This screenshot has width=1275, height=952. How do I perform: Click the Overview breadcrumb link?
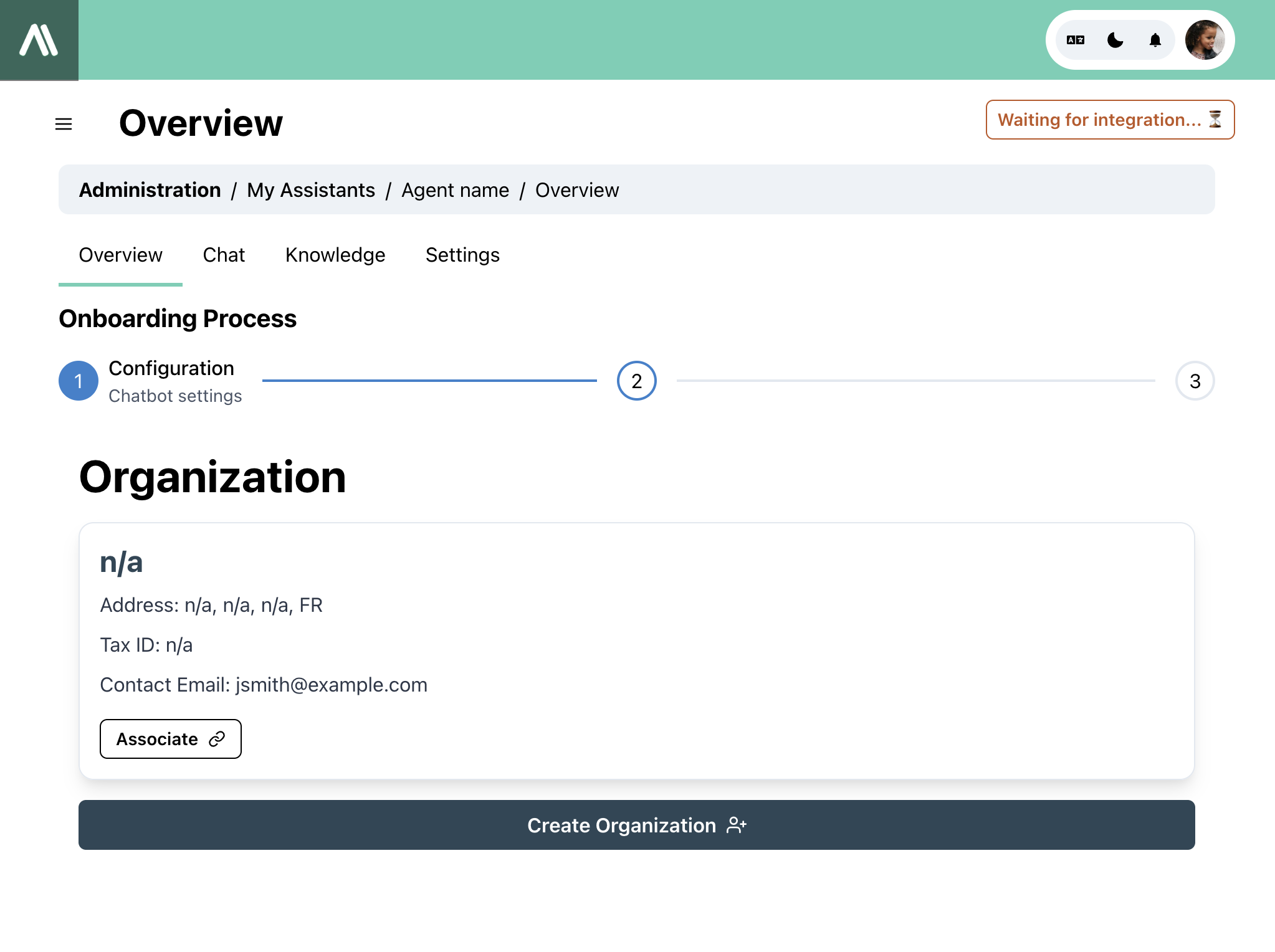tap(577, 190)
